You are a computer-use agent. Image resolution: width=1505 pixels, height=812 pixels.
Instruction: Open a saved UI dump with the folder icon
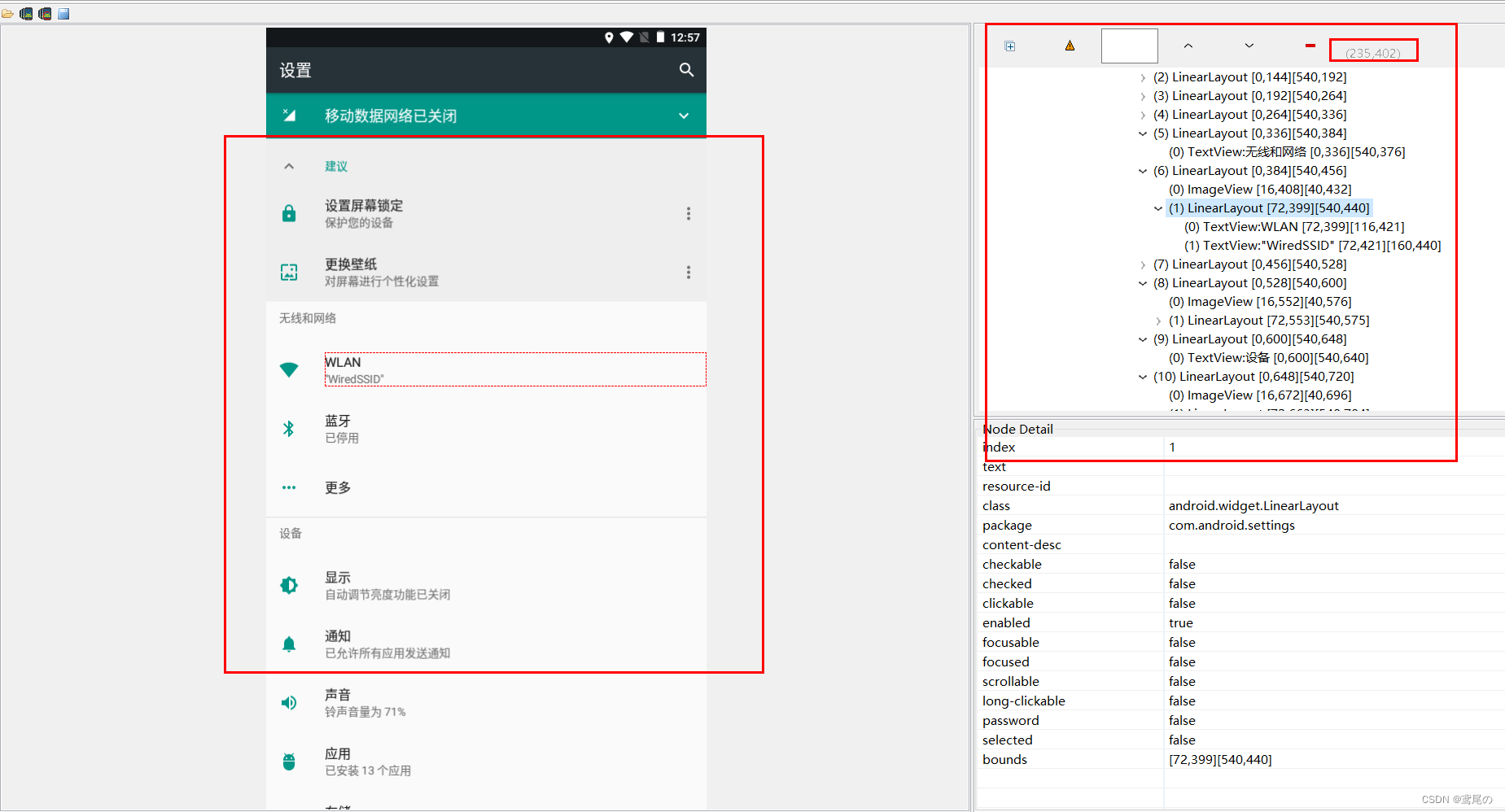7,14
